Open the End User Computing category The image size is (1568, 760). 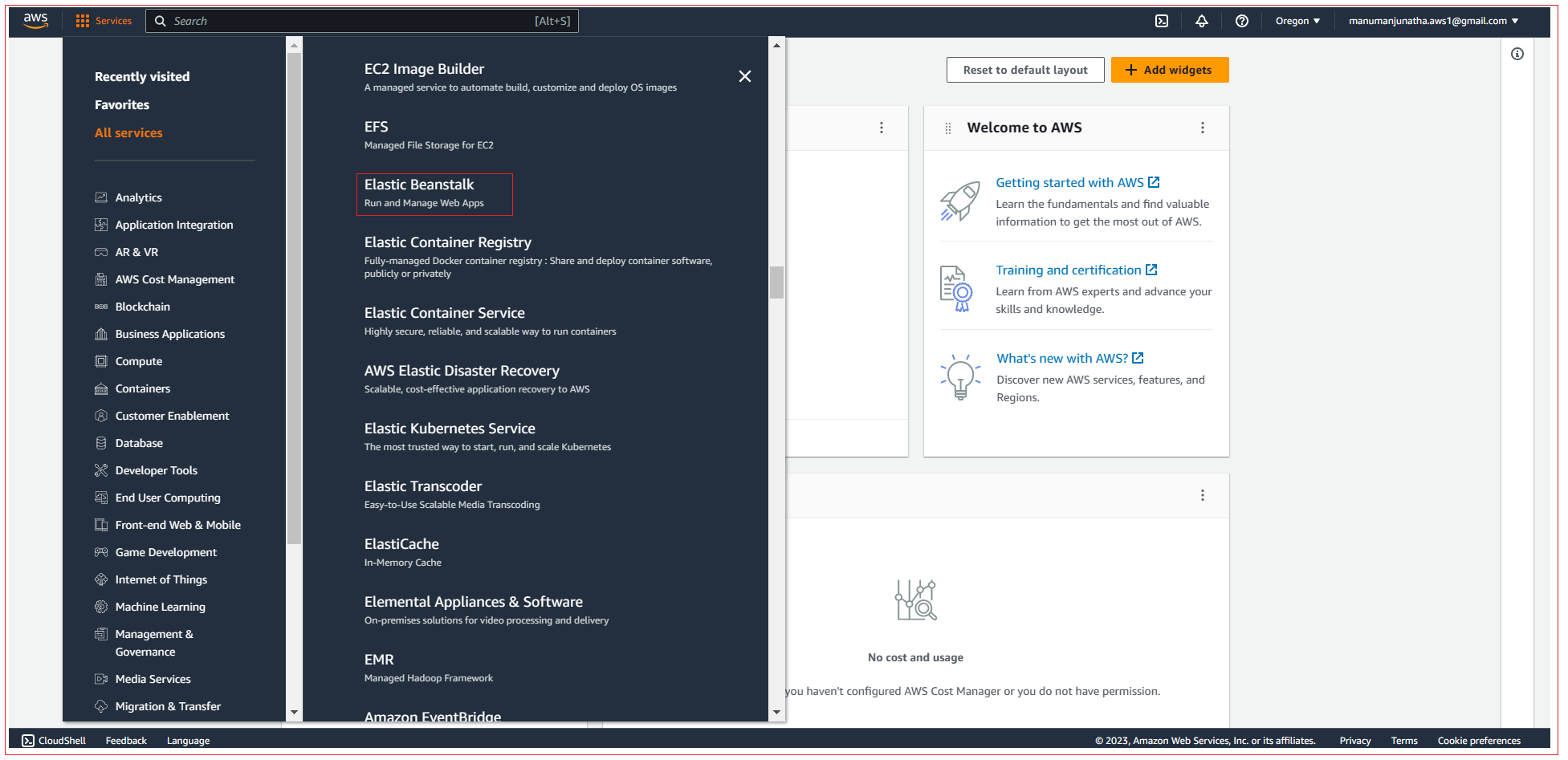[168, 498]
